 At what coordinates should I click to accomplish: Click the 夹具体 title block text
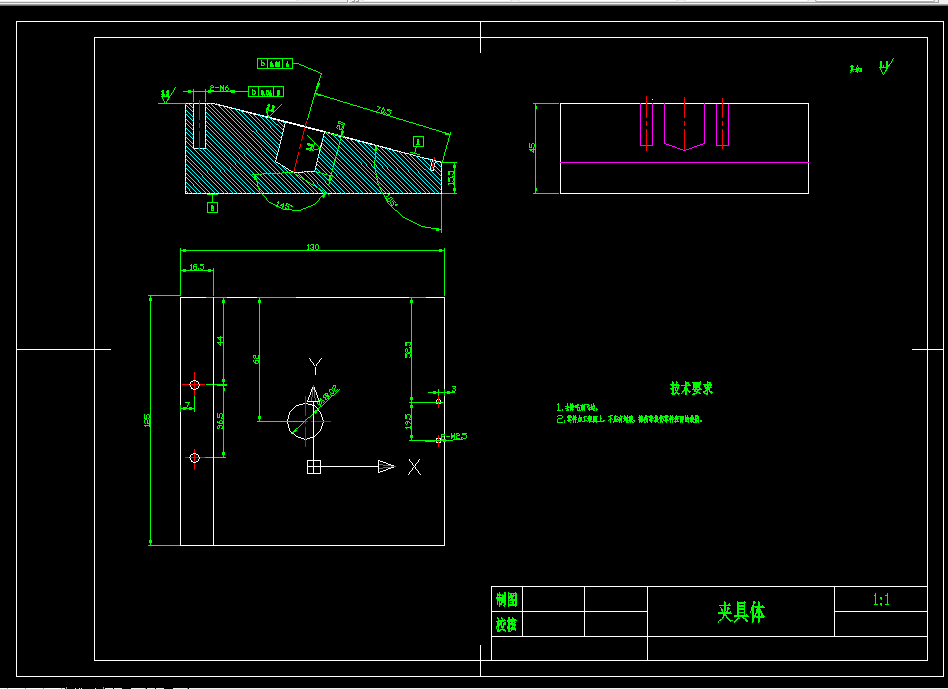click(x=741, y=612)
